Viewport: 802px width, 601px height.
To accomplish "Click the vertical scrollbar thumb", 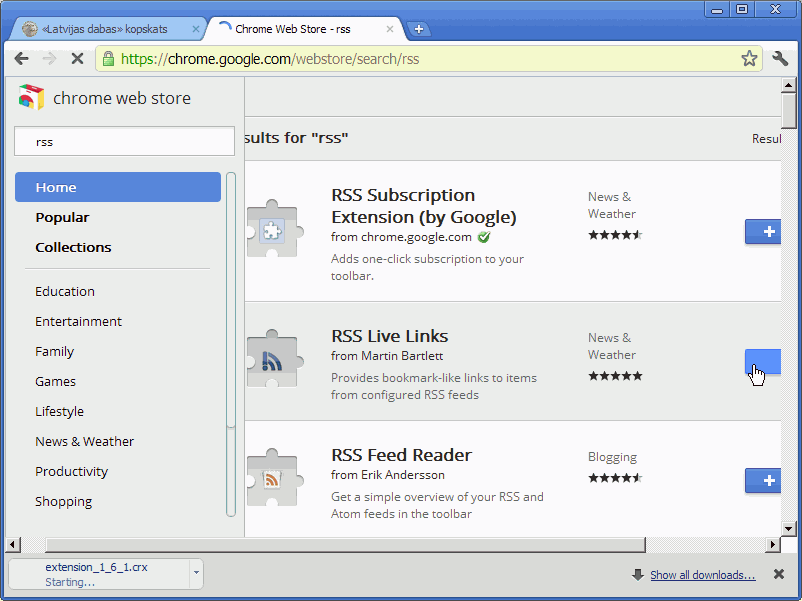I will tap(788, 110).
